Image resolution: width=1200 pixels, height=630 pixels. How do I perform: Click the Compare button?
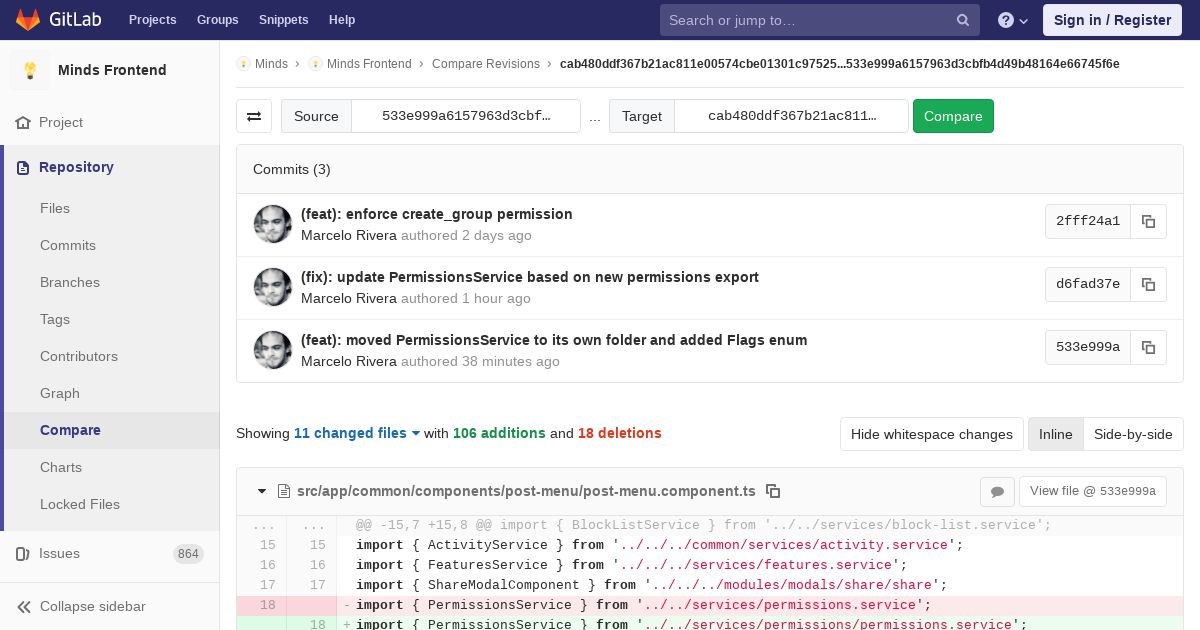pyautogui.click(x=953, y=116)
